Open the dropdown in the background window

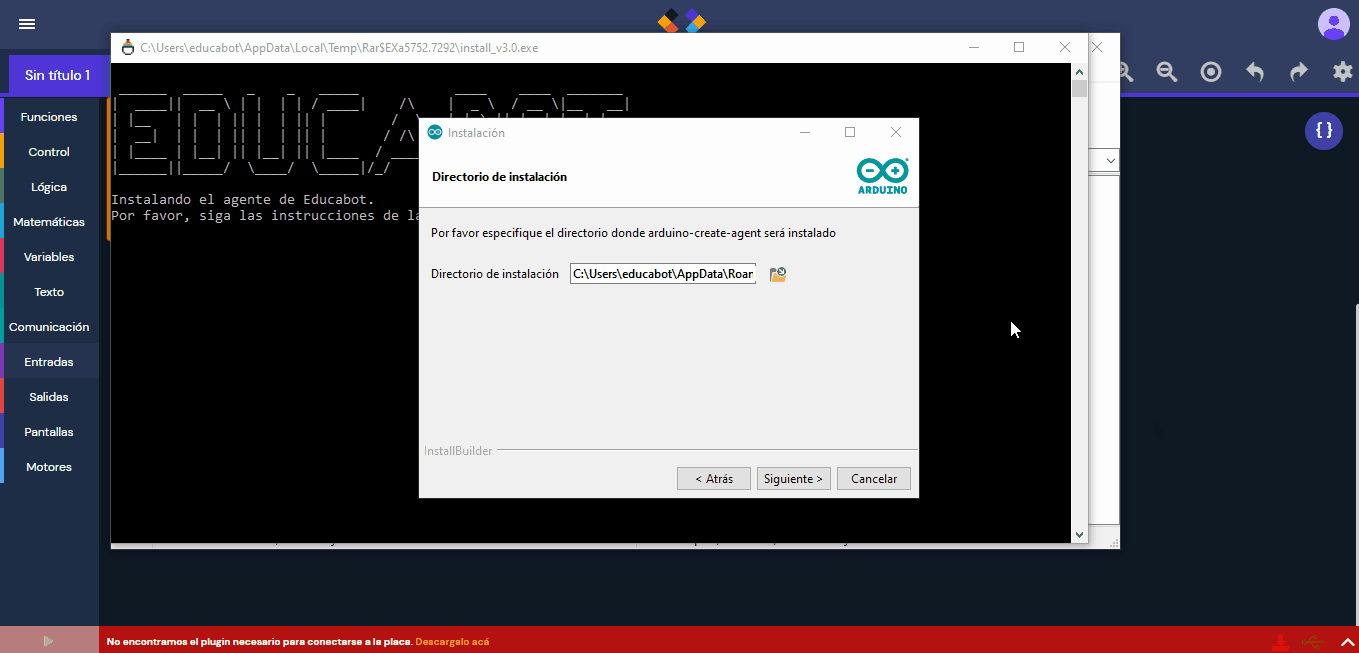1110,160
